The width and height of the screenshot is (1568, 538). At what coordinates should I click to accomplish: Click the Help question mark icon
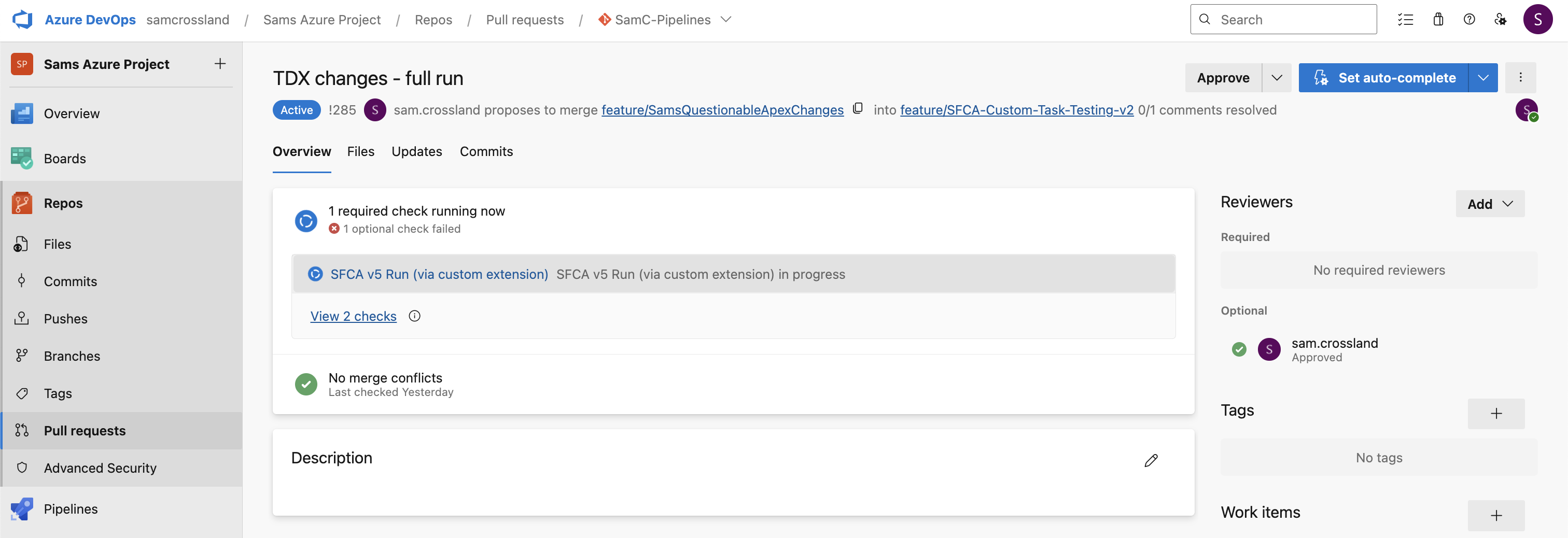click(1469, 20)
